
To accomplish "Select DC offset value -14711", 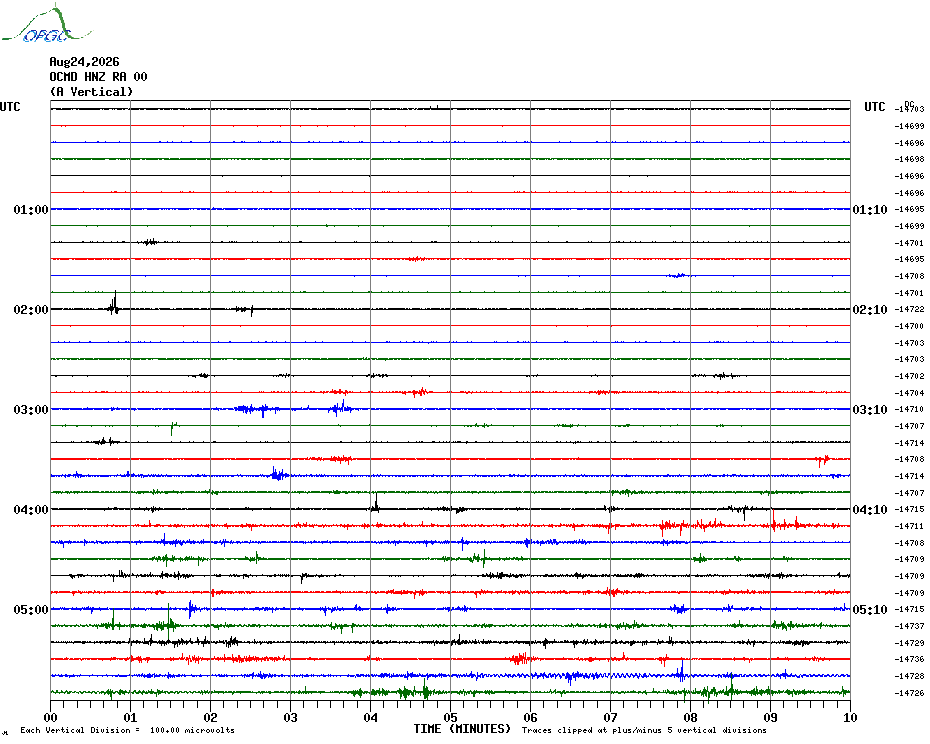I will 909,526.
